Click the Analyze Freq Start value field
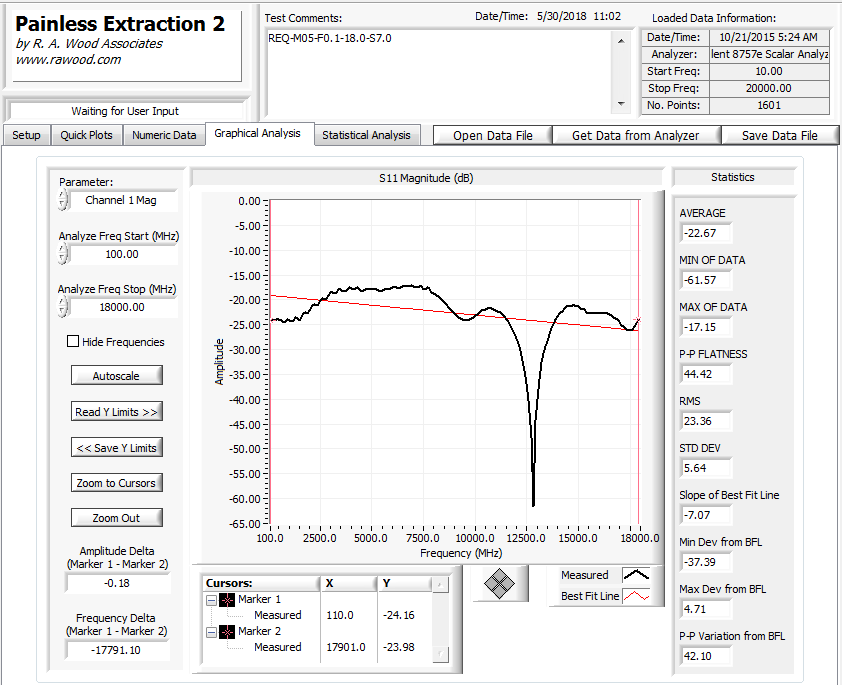 tap(122, 254)
